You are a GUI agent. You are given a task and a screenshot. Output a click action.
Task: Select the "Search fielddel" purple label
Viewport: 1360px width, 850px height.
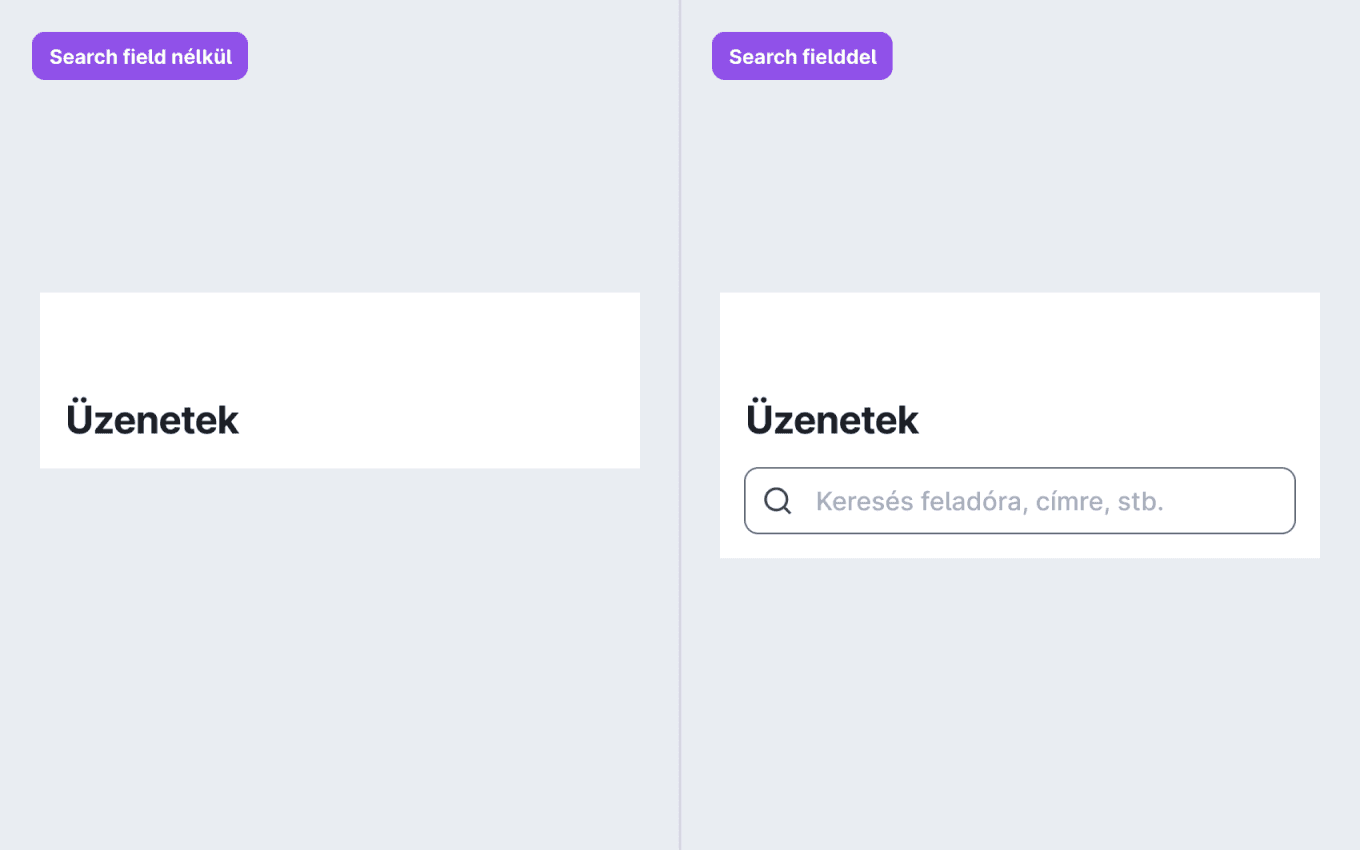tap(802, 56)
